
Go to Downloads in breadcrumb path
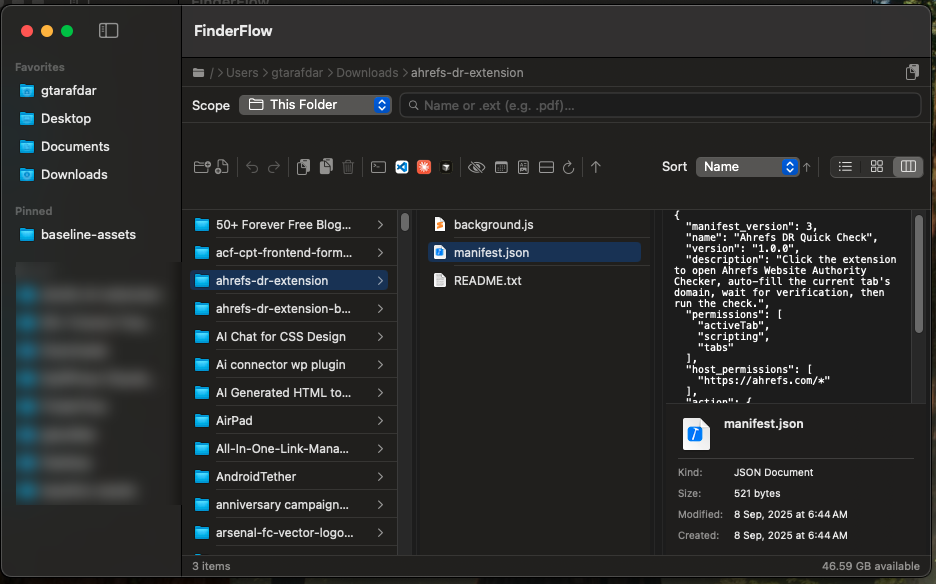coord(367,73)
